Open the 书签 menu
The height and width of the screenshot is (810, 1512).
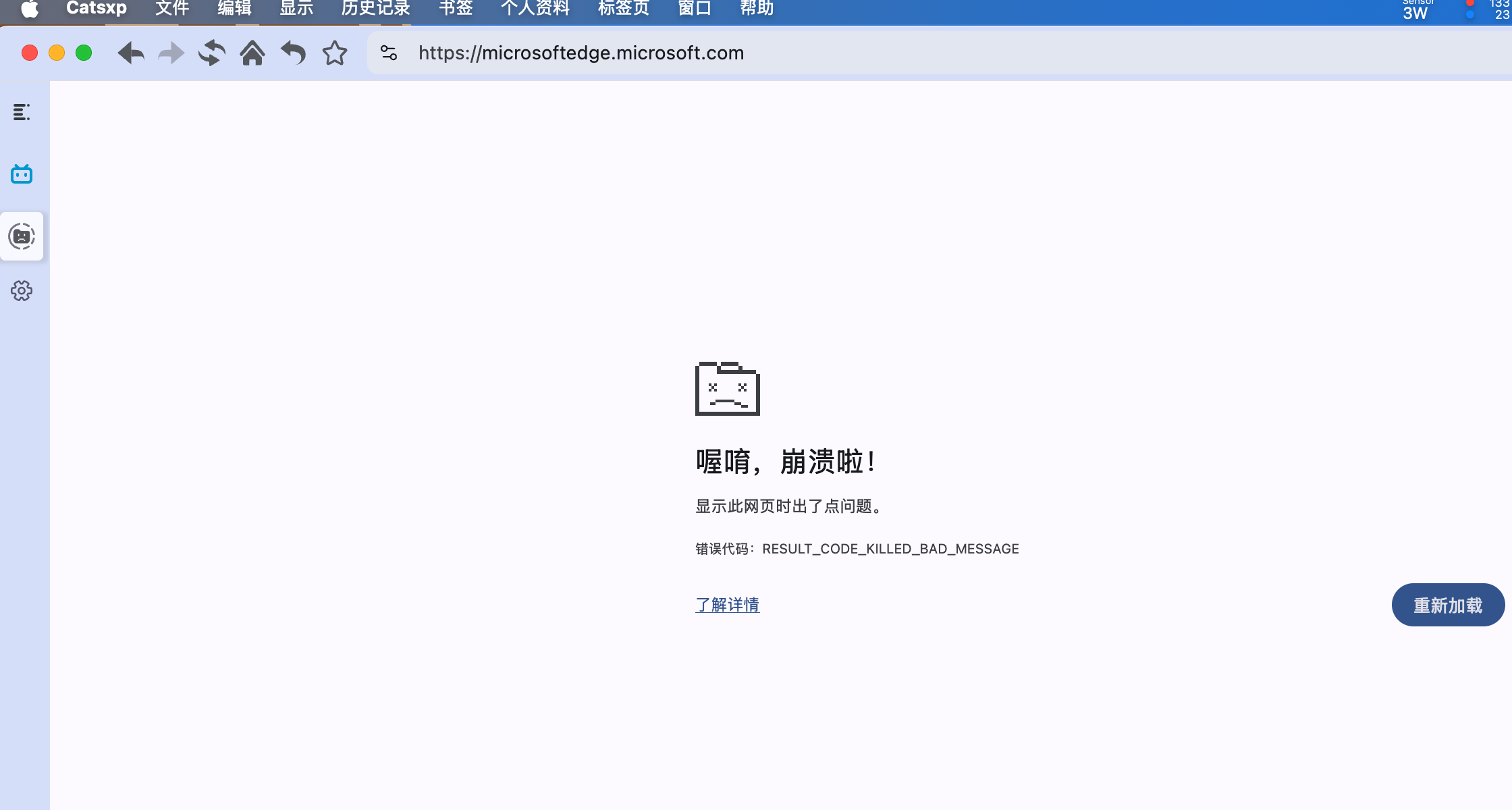pyautogui.click(x=456, y=8)
